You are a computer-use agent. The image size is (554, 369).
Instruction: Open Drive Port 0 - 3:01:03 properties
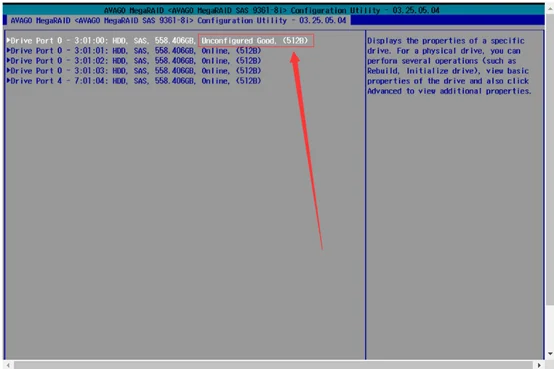point(134,71)
